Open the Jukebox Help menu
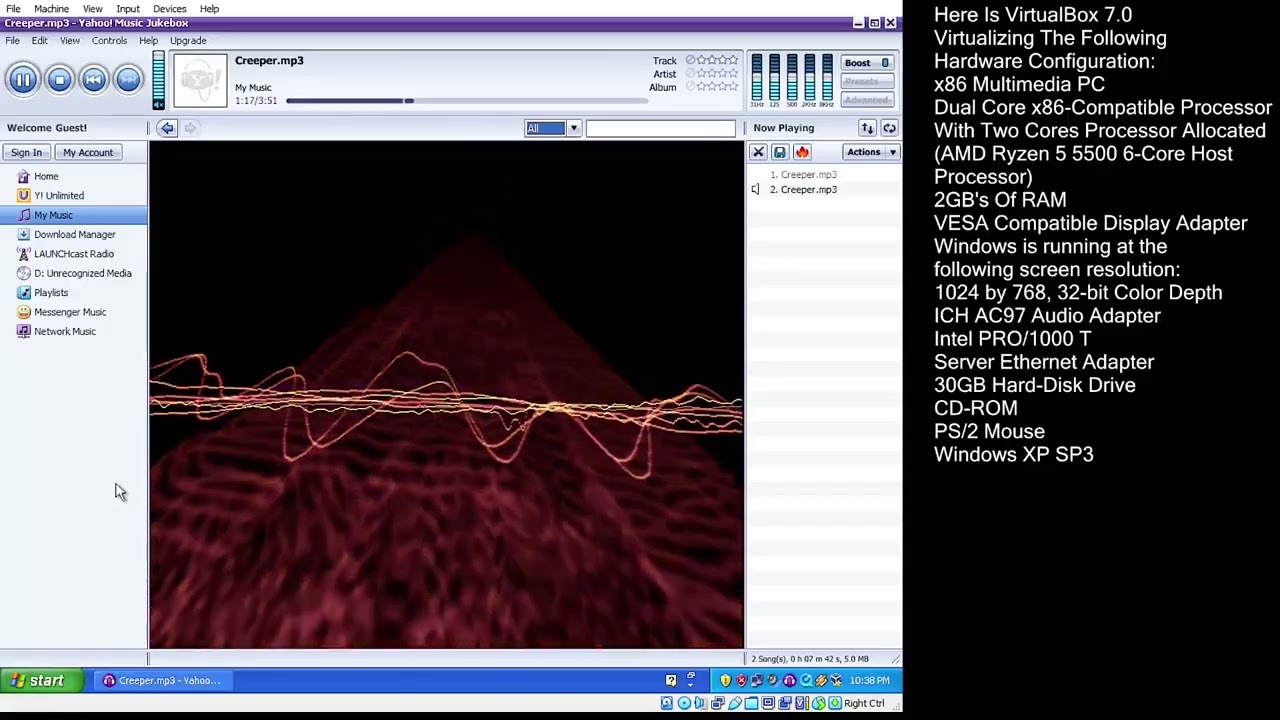 (148, 41)
